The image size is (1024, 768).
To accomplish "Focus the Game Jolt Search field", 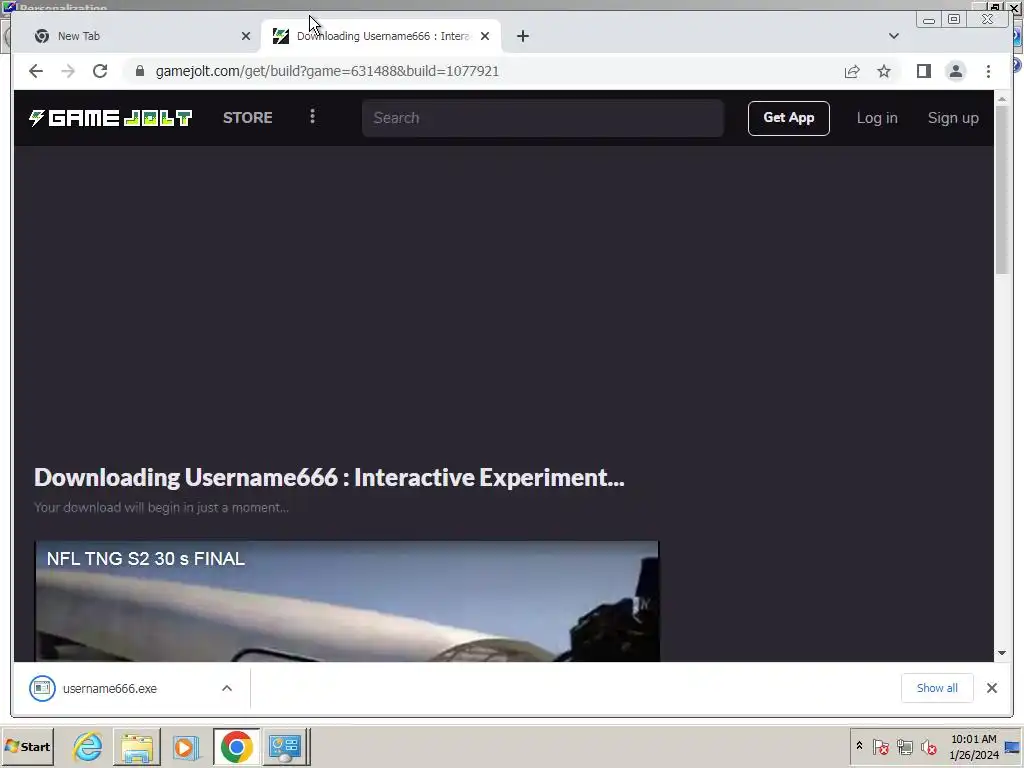I will click(543, 118).
